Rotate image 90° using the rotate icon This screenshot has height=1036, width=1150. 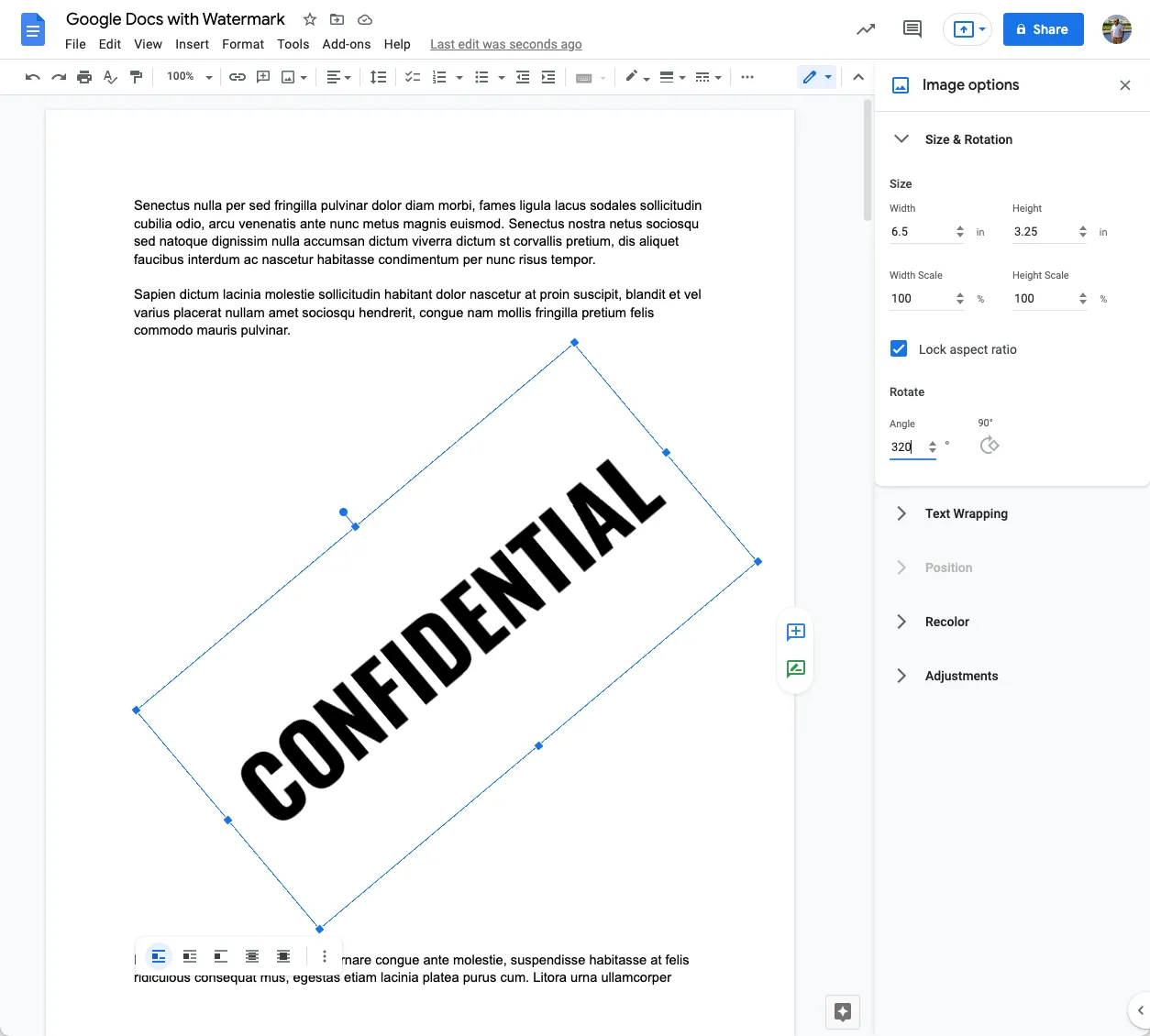[x=989, y=446]
